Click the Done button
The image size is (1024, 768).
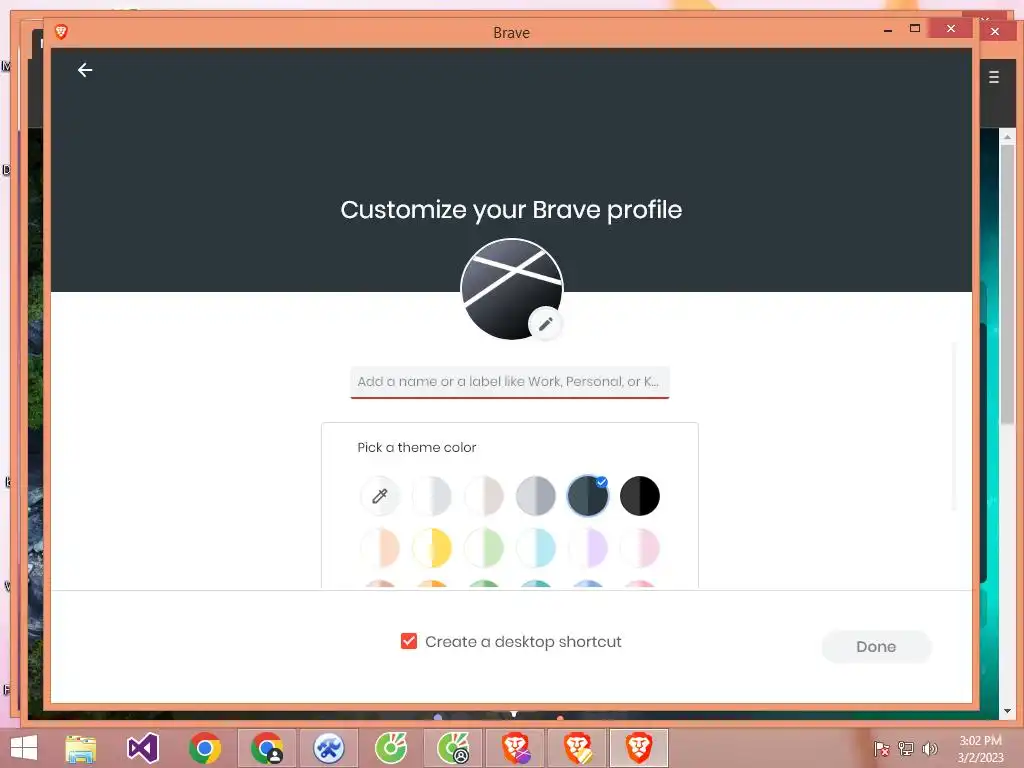point(876,647)
